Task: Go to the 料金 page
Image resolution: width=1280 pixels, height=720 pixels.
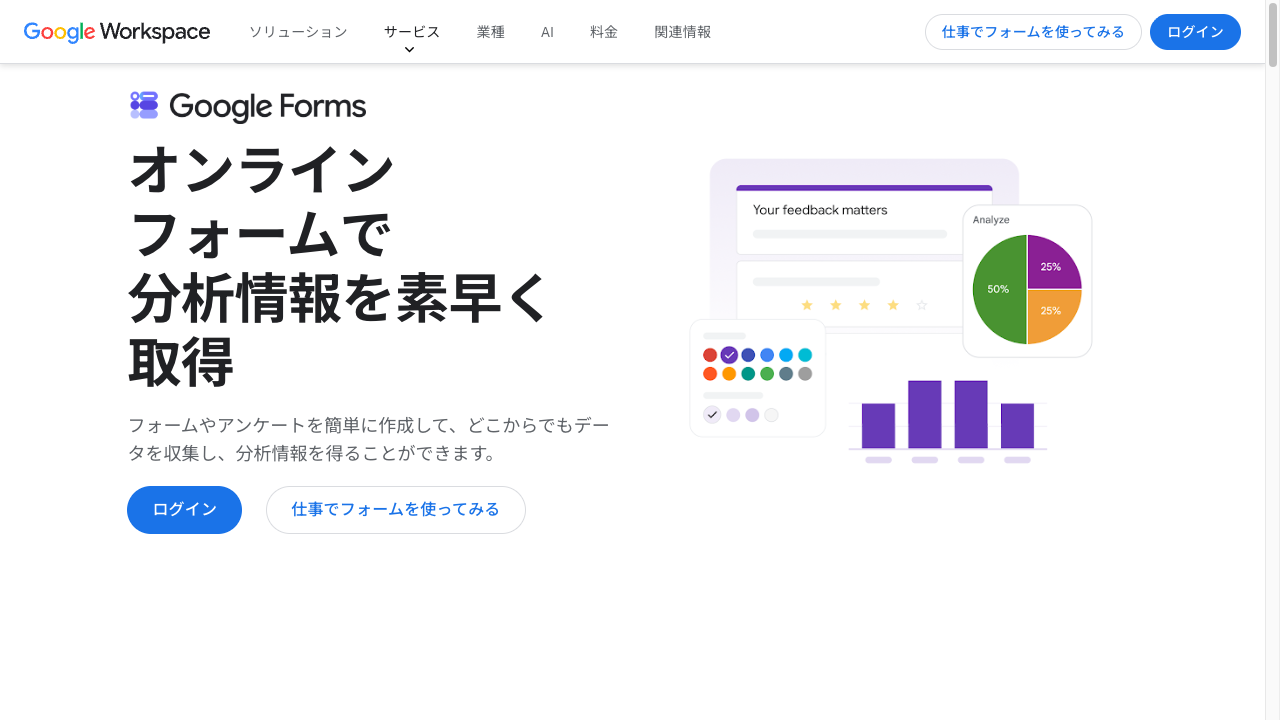Action: click(604, 32)
